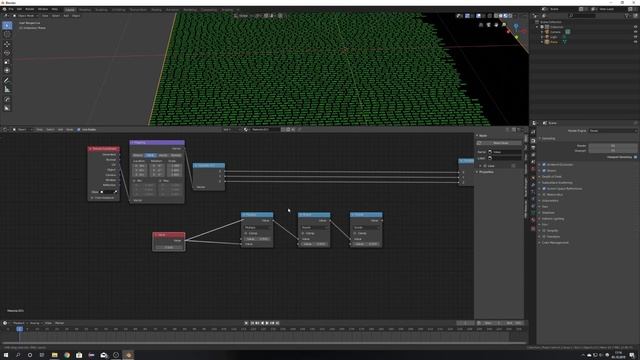This screenshot has width=640, height=360.
Task: Click the timeline current frame playhead
Action: click(x=20, y=329)
